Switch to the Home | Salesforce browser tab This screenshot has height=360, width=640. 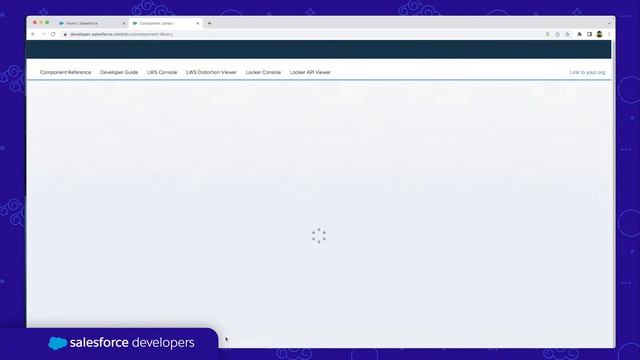tap(91, 23)
